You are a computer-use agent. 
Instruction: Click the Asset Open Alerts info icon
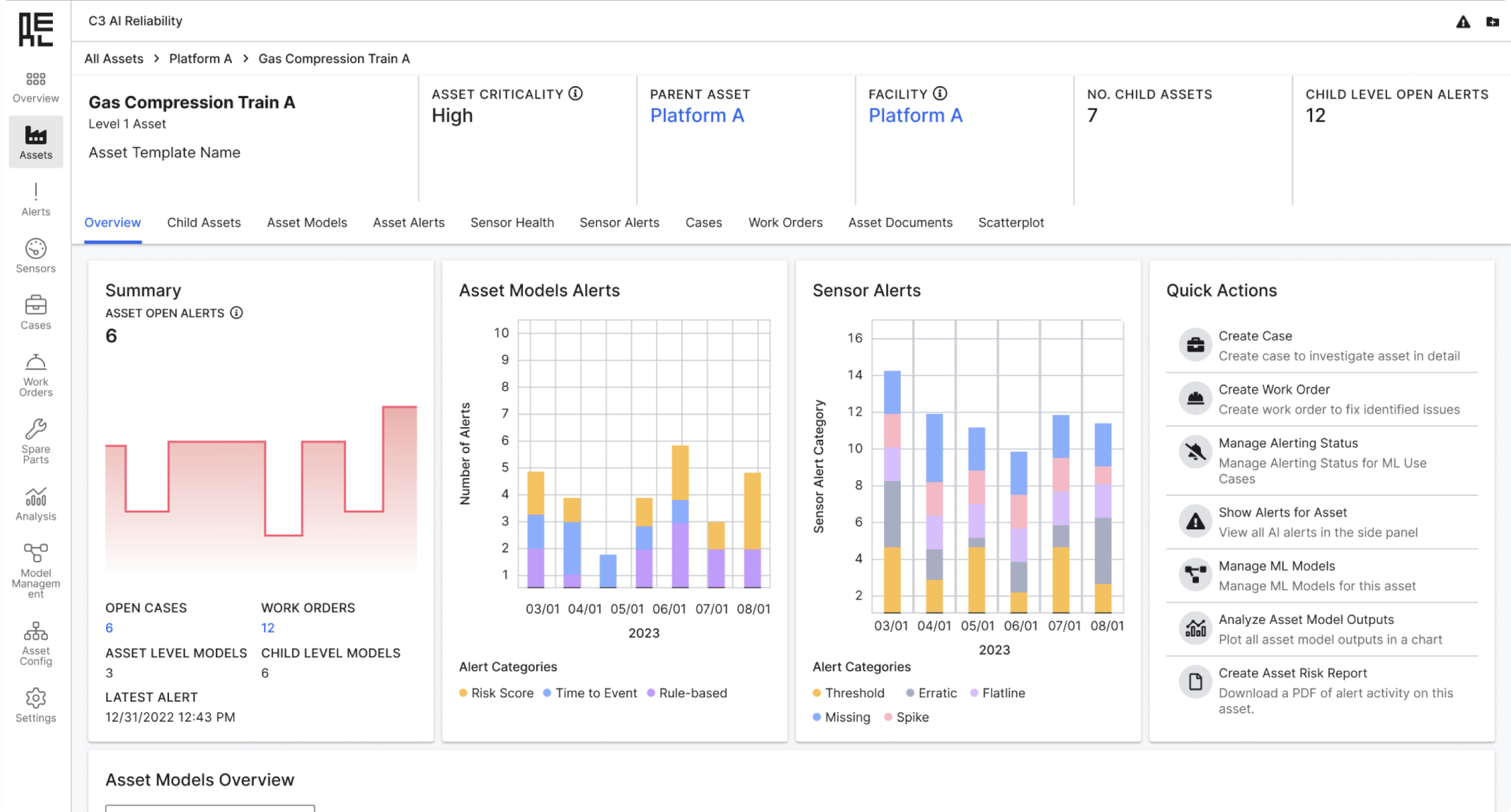click(x=237, y=313)
